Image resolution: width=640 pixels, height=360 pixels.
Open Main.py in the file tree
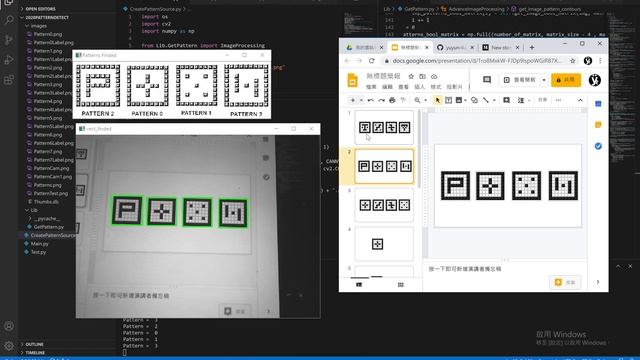pos(39,244)
